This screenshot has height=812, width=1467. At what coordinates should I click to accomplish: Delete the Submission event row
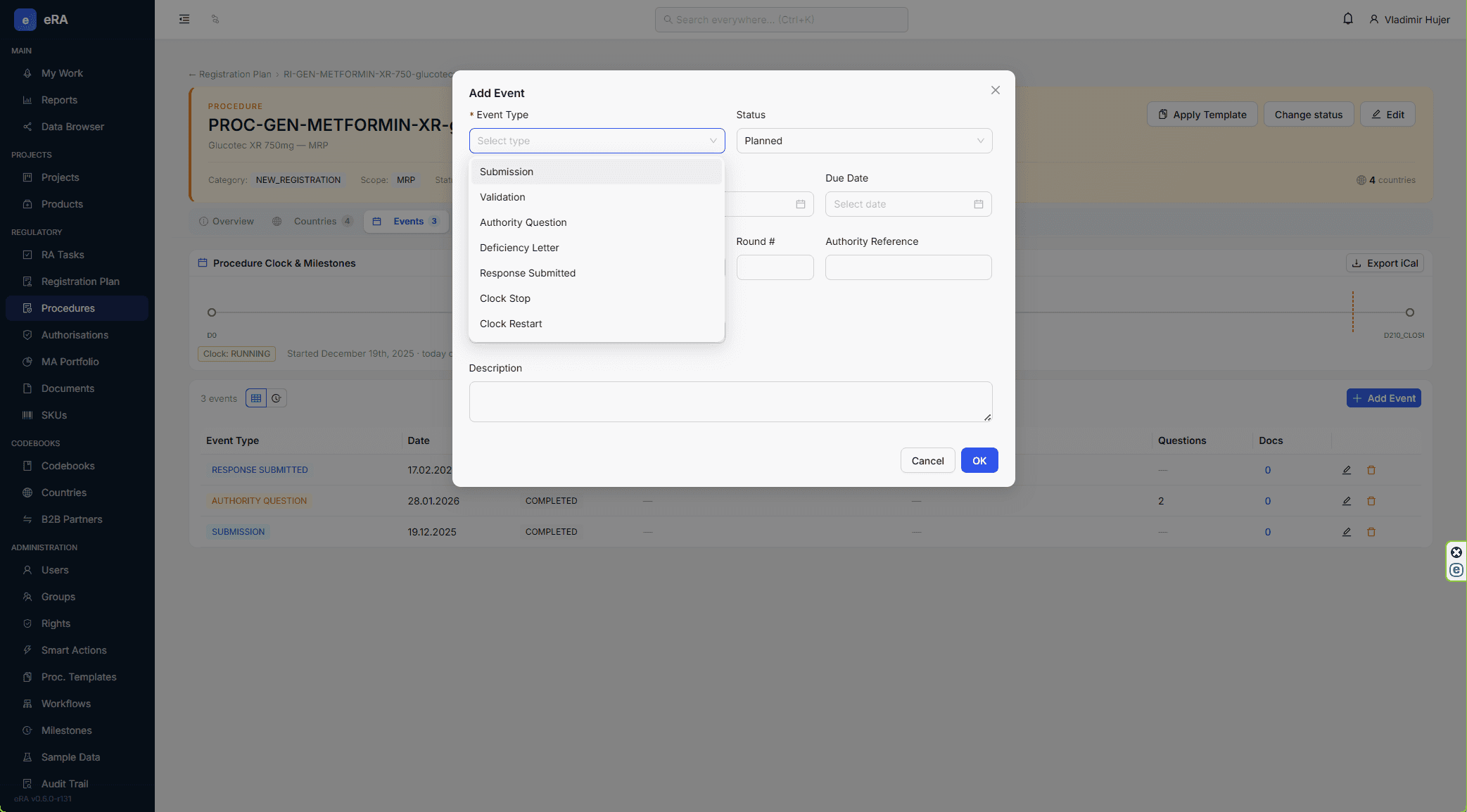tap(1371, 532)
